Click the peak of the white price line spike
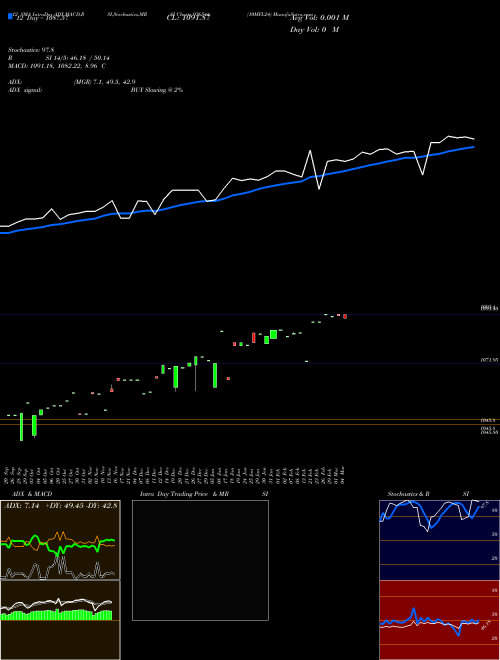This screenshot has width=500, height=660. (x=311, y=151)
